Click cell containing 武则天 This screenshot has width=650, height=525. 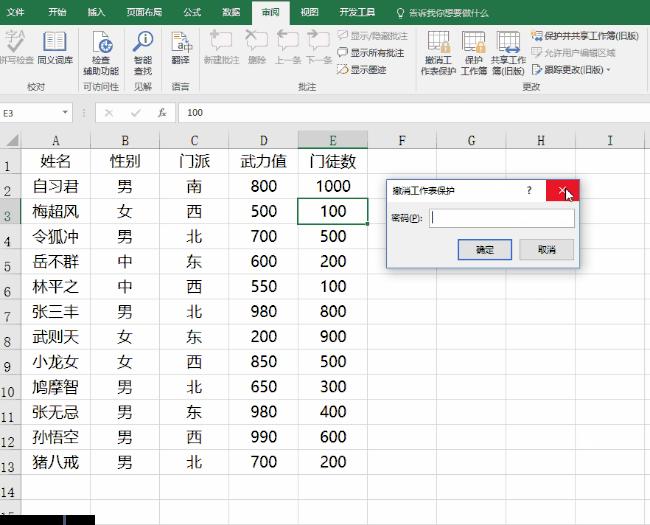point(56,337)
